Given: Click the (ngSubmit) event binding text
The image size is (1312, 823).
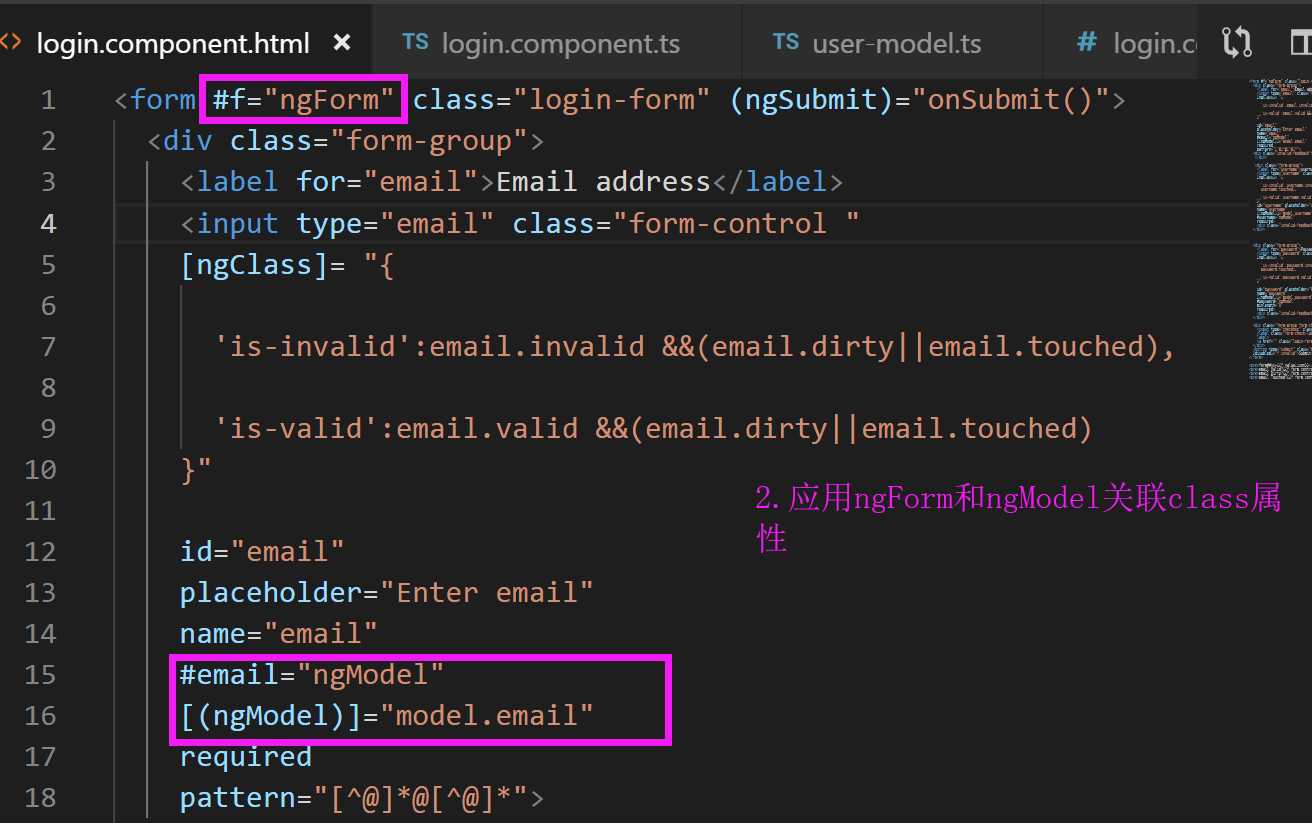Looking at the screenshot, I should [813, 100].
